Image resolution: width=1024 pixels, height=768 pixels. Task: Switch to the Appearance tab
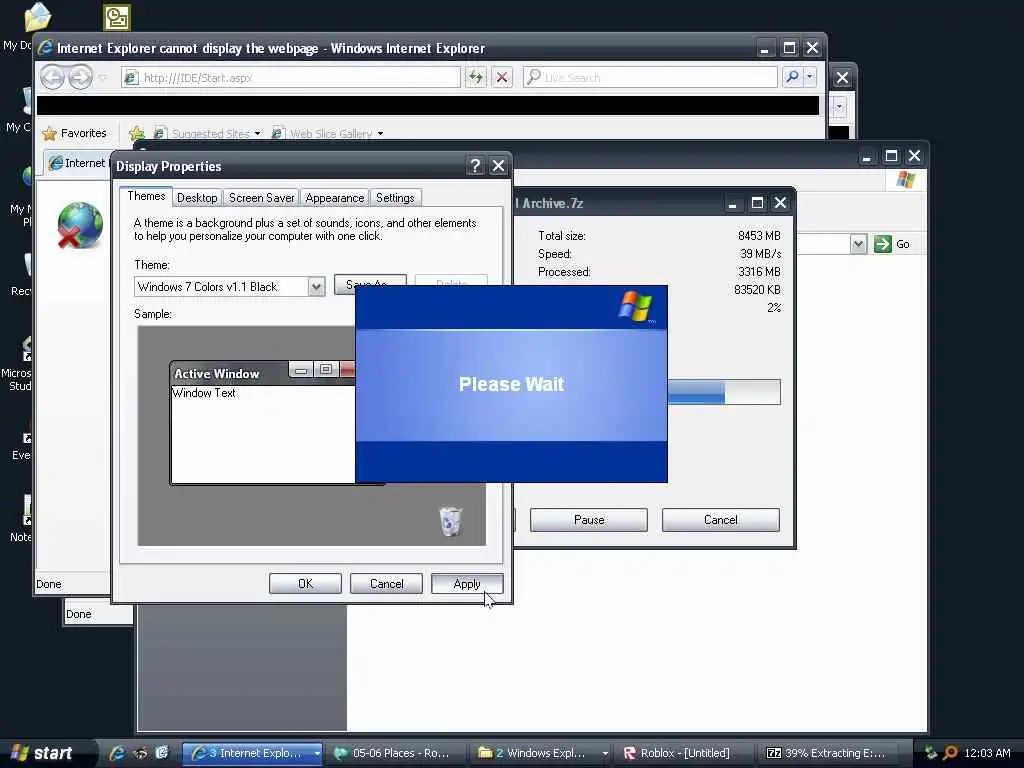[x=334, y=198]
